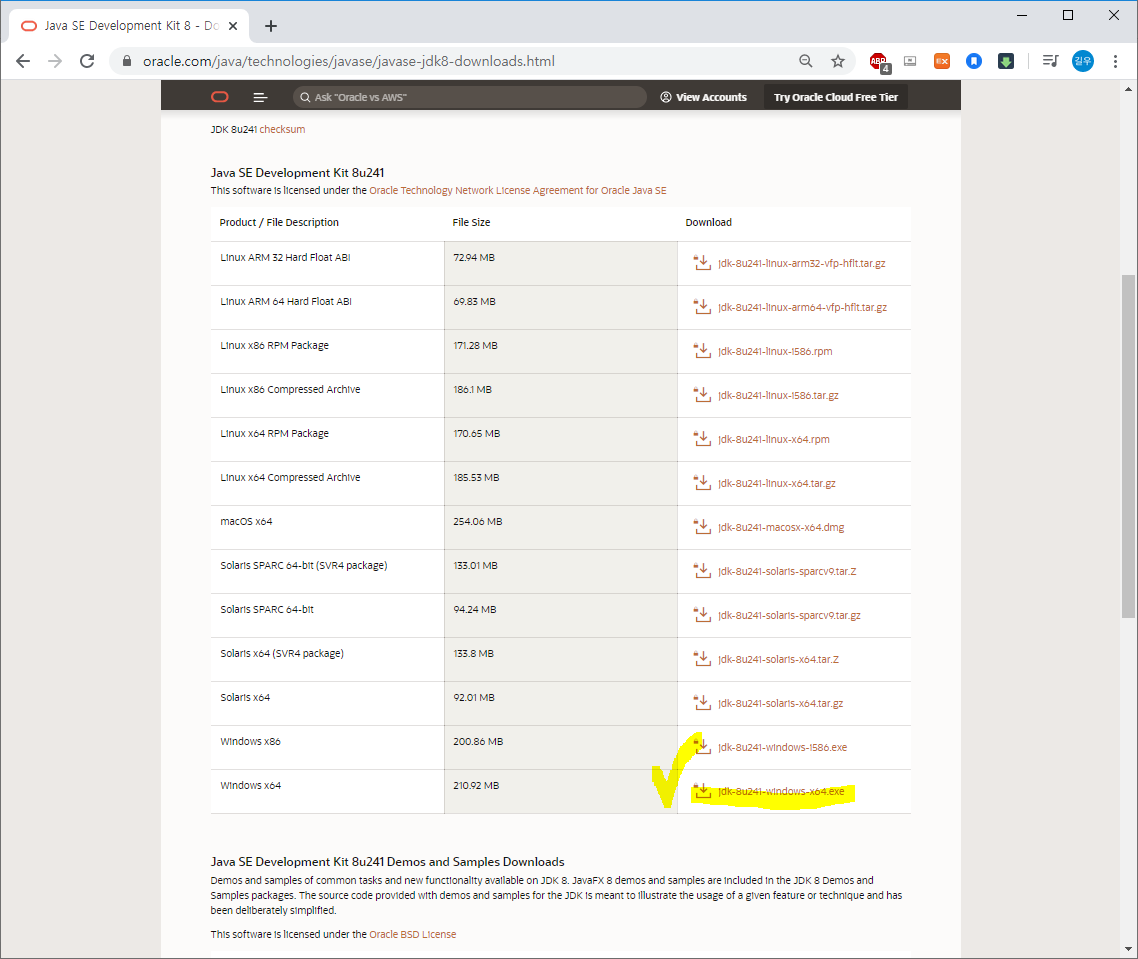Click the browser forward arrow
The width and height of the screenshot is (1138, 959).
55,61
